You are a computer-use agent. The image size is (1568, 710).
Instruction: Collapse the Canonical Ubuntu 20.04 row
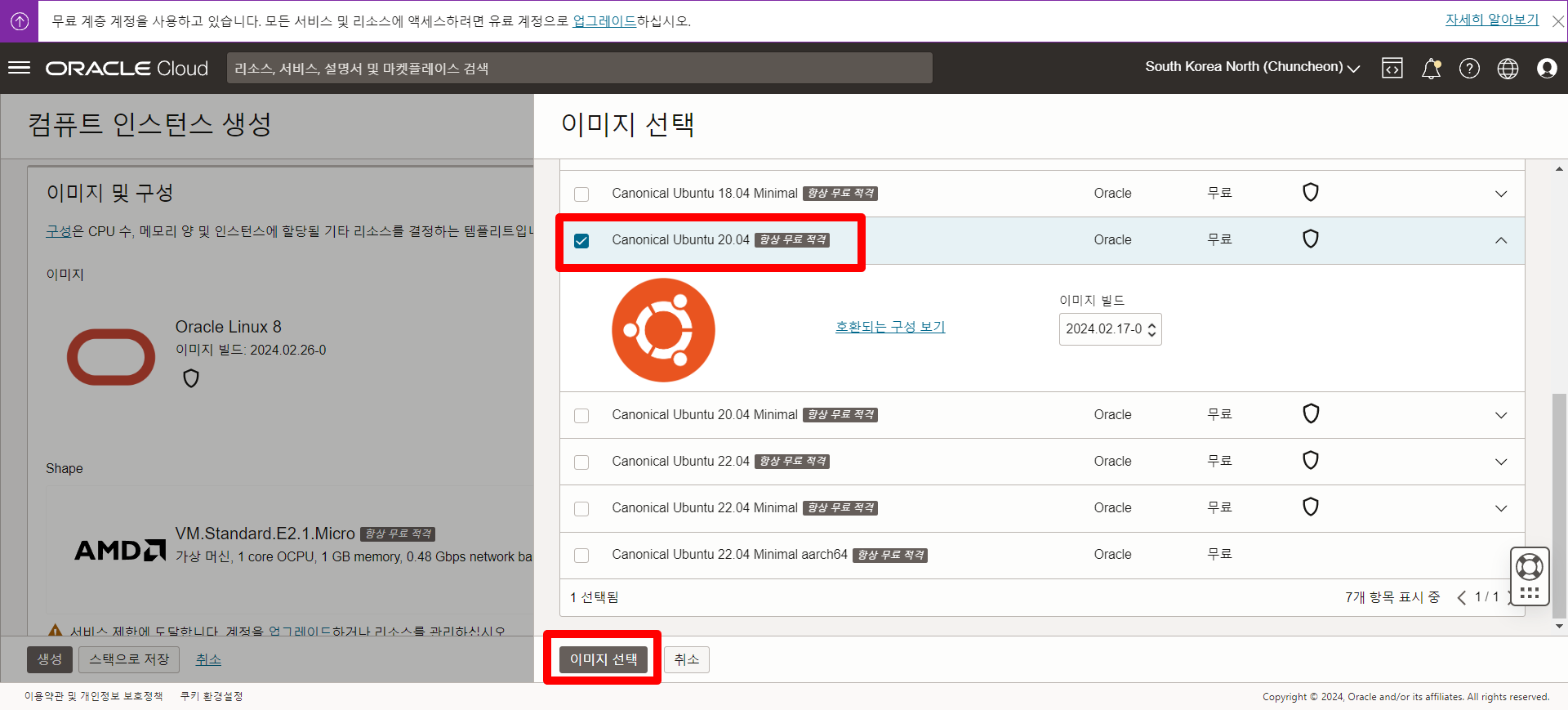(x=1500, y=240)
